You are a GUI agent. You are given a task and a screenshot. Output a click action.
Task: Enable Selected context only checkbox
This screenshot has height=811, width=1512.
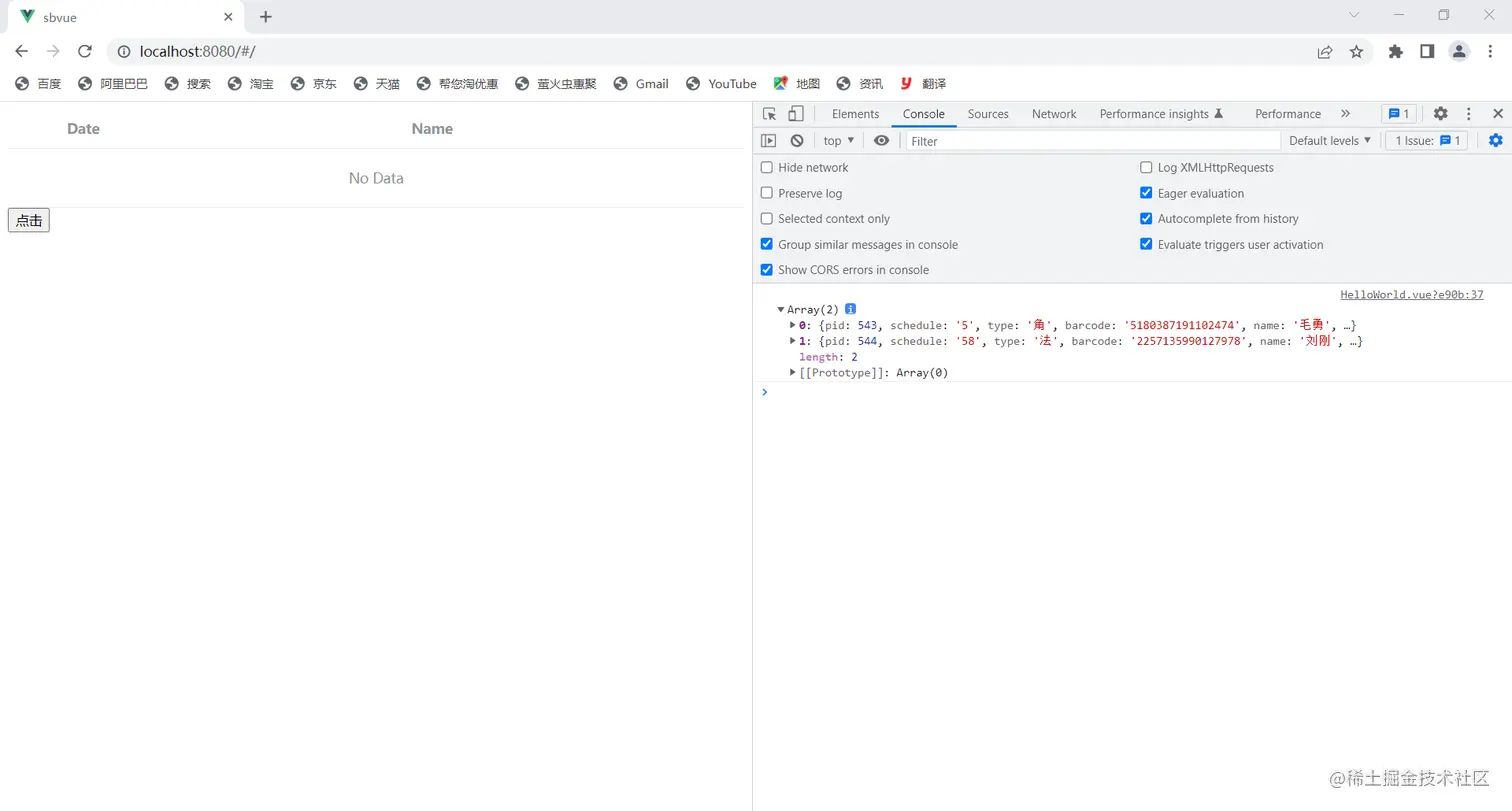[767, 218]
